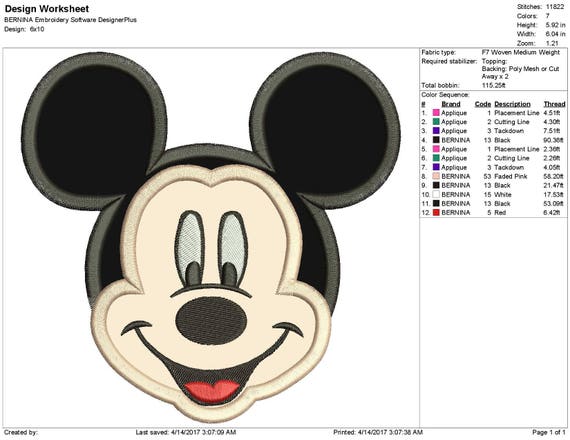Screen dimensions: 570x440
Task: Click the Design Worksheet title
Action: pos(47,9)
